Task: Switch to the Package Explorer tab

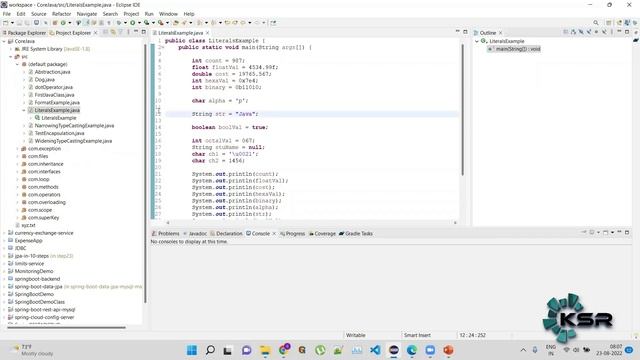Action: 24,33
